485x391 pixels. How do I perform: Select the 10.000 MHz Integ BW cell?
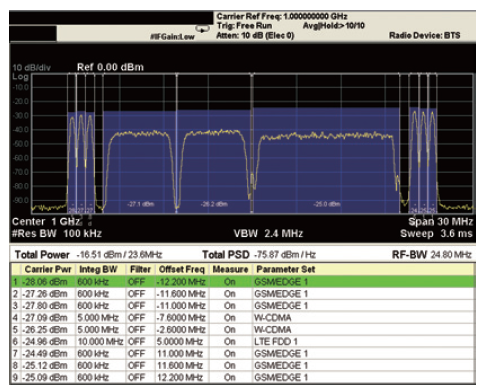tap(101, 342)
